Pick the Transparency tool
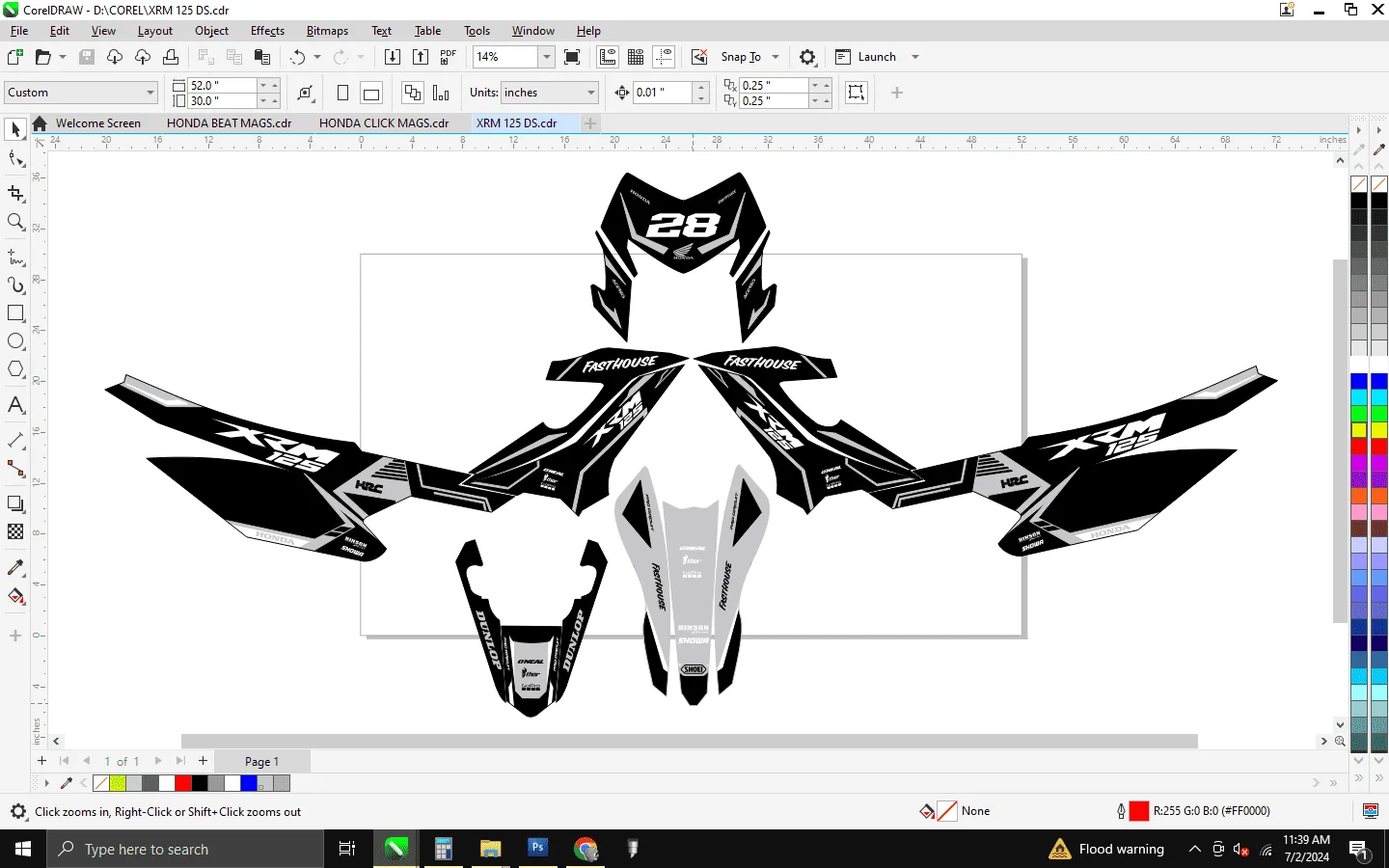The image size is (1389, 868). coord(15,531)
